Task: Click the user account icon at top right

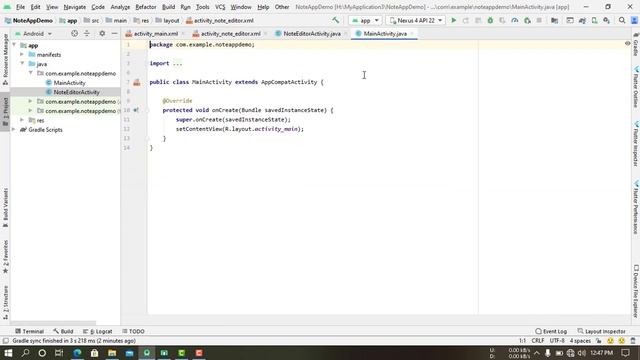Action: pyautogui.click(x=634, y=20)
